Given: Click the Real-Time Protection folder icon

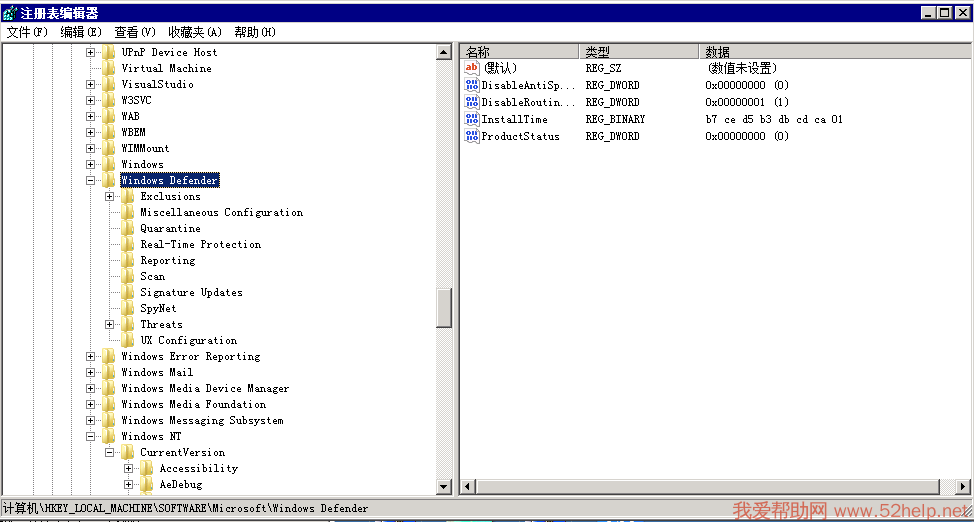Looking at the screenshot, I should click(x=128, y=245).
